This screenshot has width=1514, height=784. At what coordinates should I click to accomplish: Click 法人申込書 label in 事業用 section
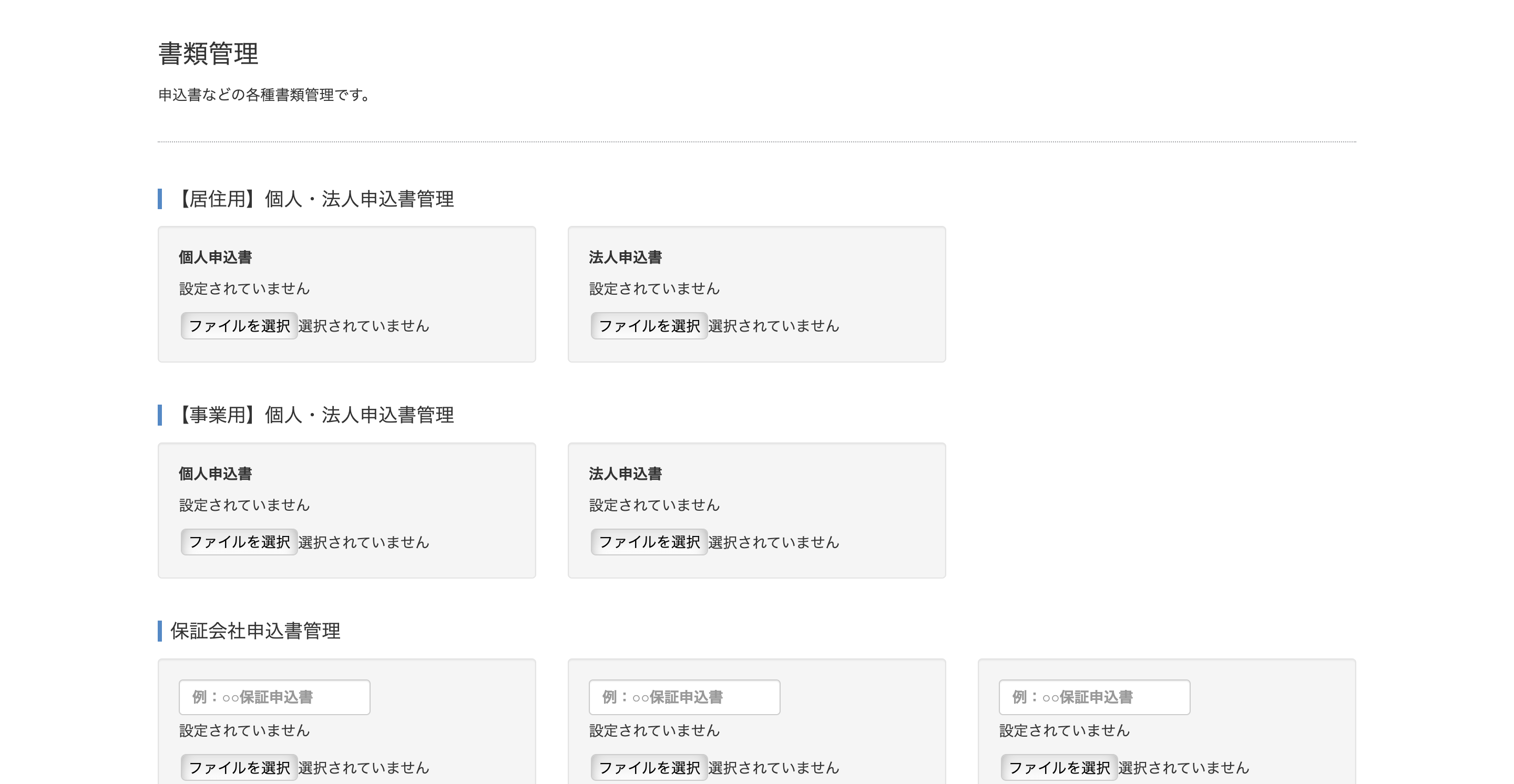click(626, 474)
